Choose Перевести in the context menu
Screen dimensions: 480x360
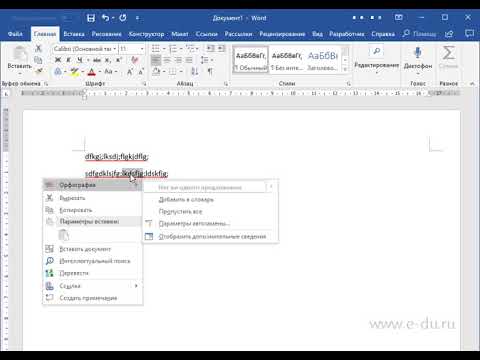tap(93, 273)
